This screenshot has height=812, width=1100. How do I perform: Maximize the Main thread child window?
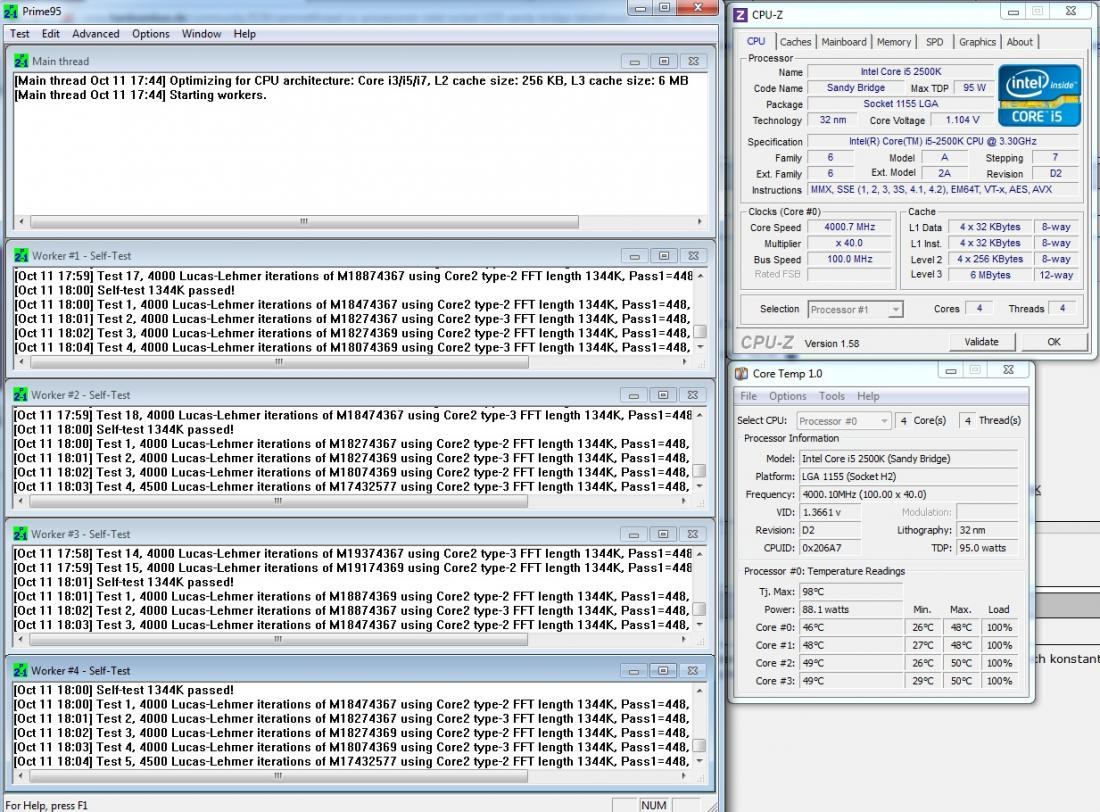(664, 62)
